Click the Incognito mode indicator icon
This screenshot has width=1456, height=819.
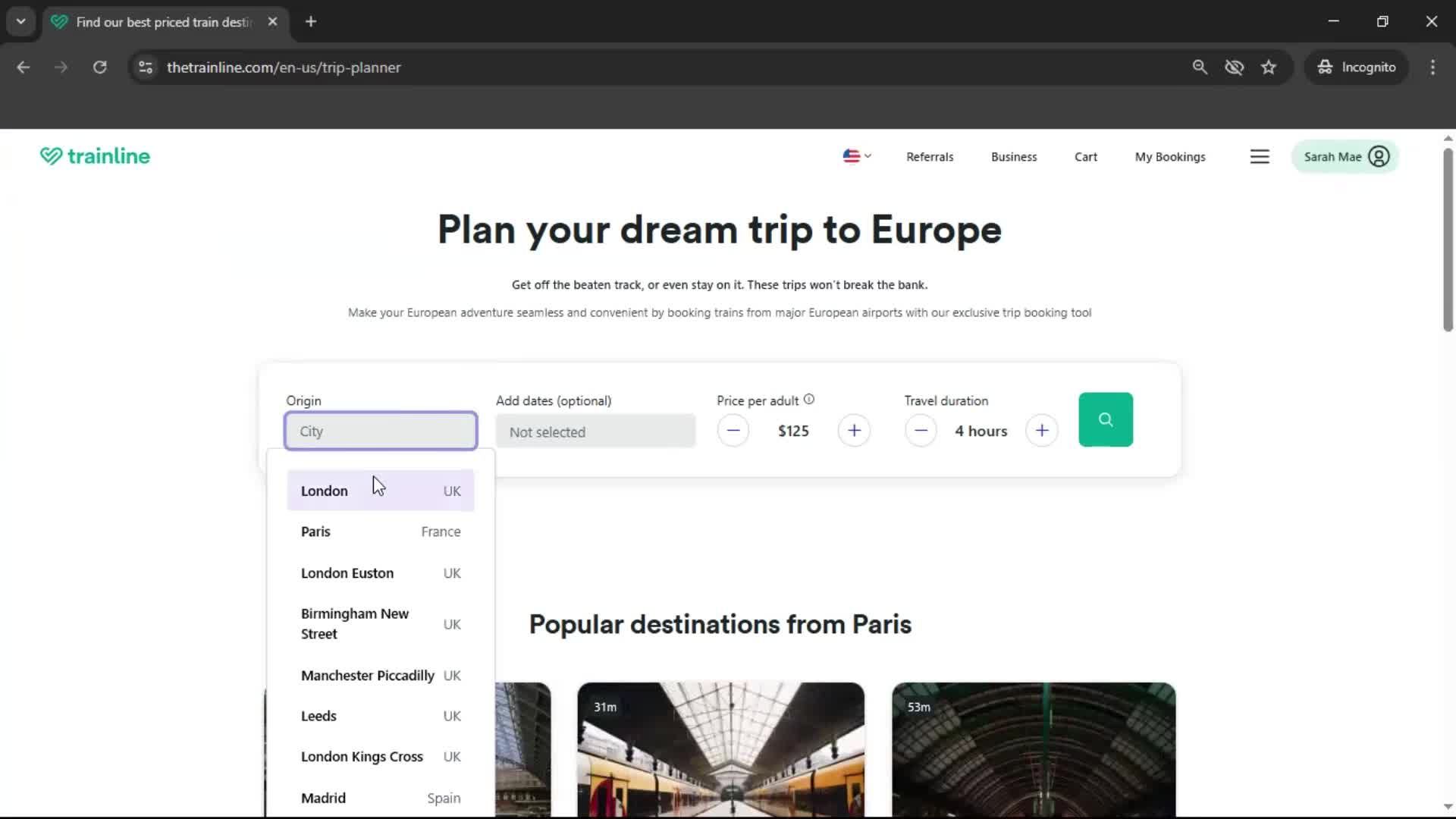pos(1324,67)
